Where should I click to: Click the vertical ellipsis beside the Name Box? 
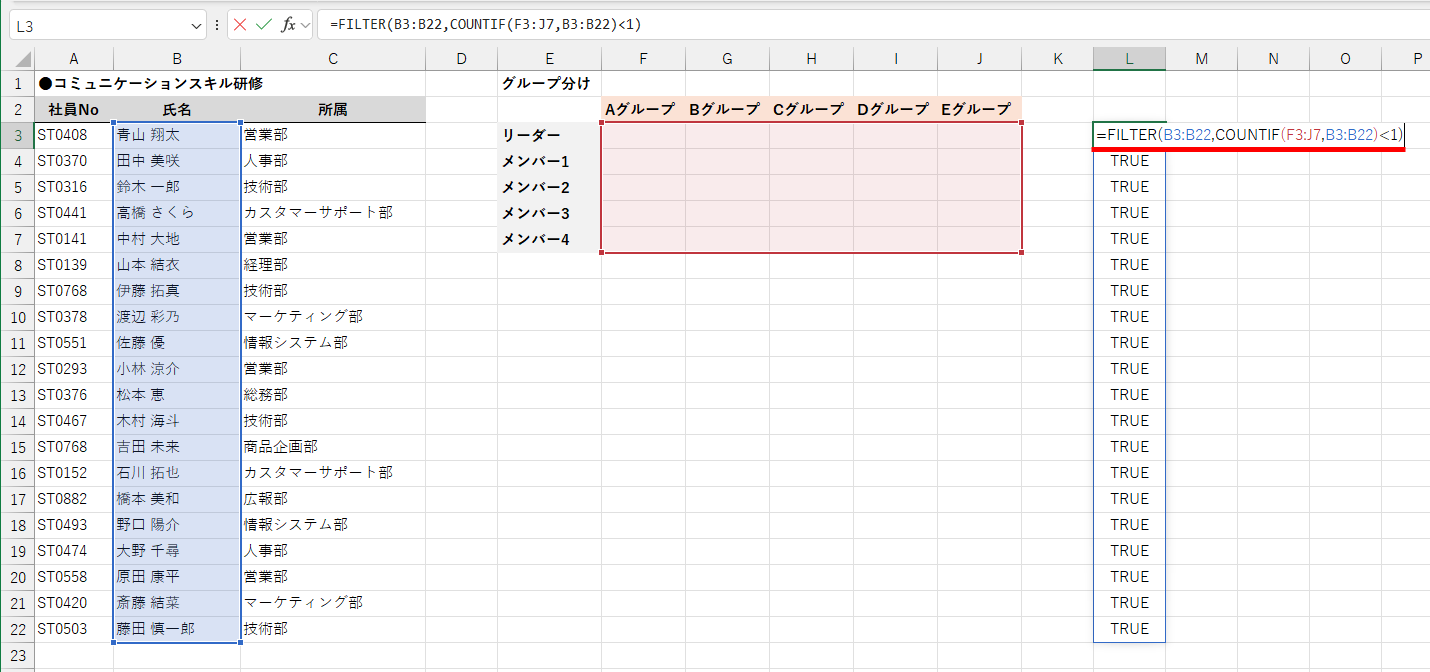click(217, 26)
